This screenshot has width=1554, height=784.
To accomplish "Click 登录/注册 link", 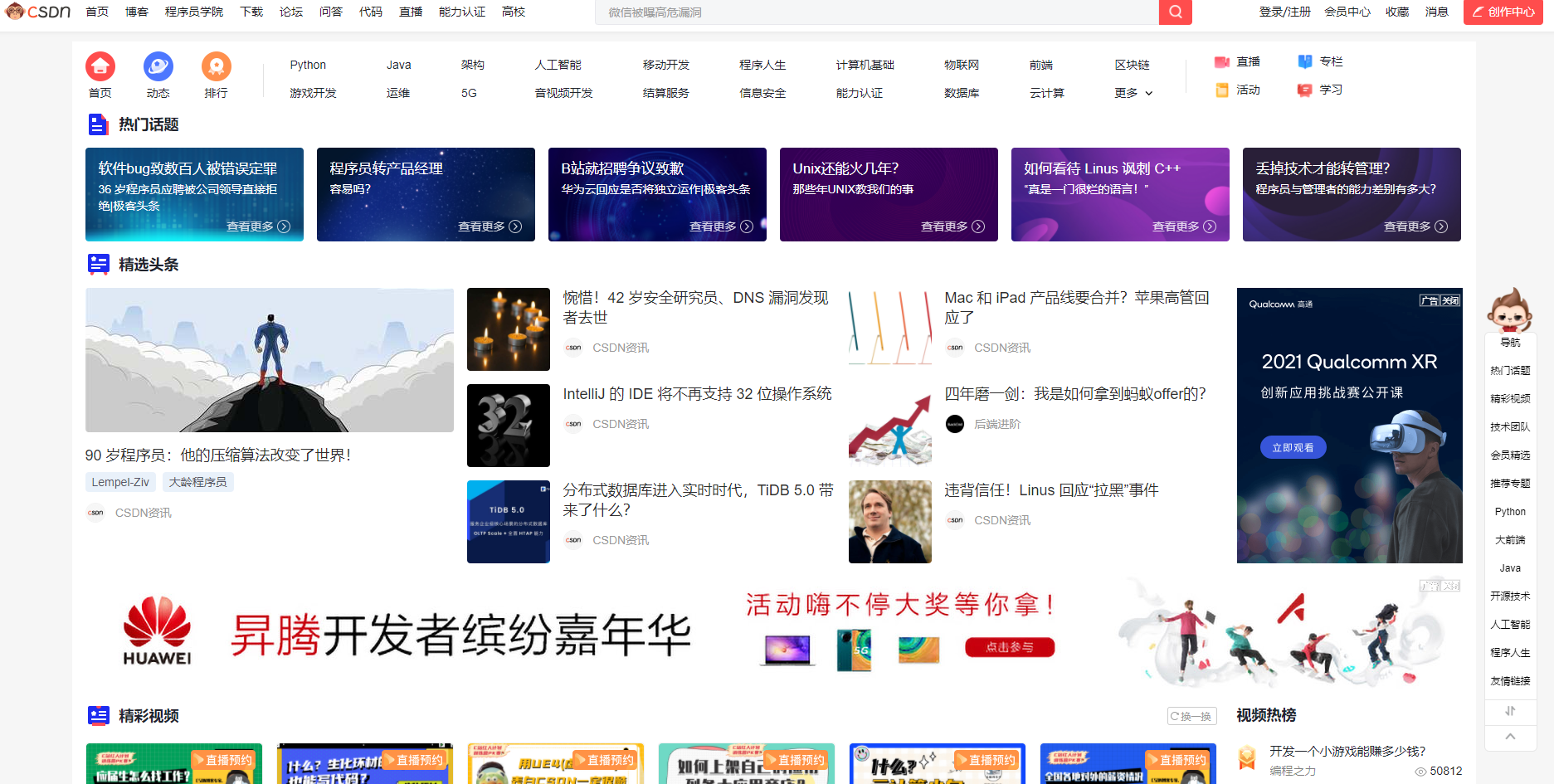I will (1285, 12).
